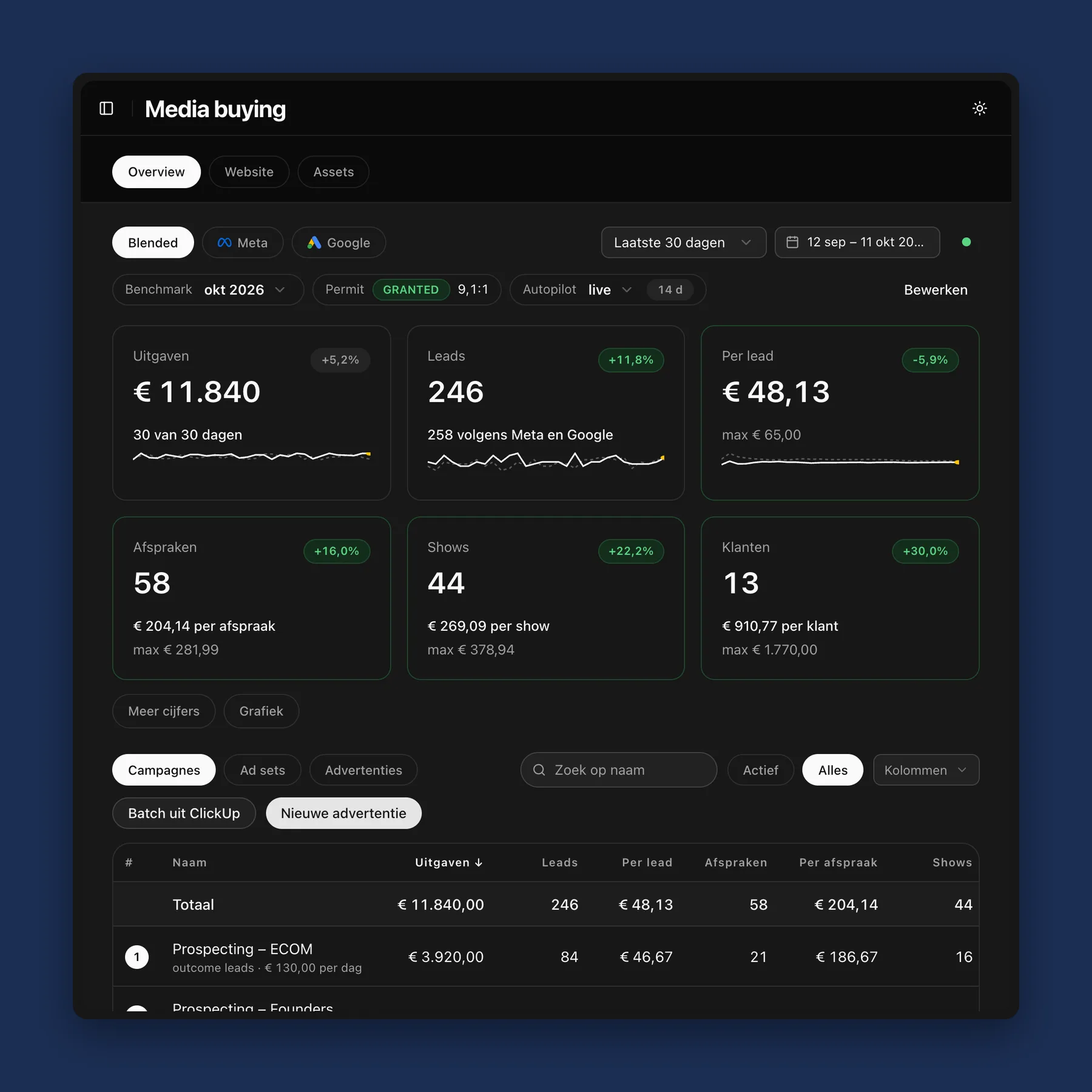Viewport: 1092px width, 1092px height.
Task: Open the Klanten 13 card
Action: 840,598
